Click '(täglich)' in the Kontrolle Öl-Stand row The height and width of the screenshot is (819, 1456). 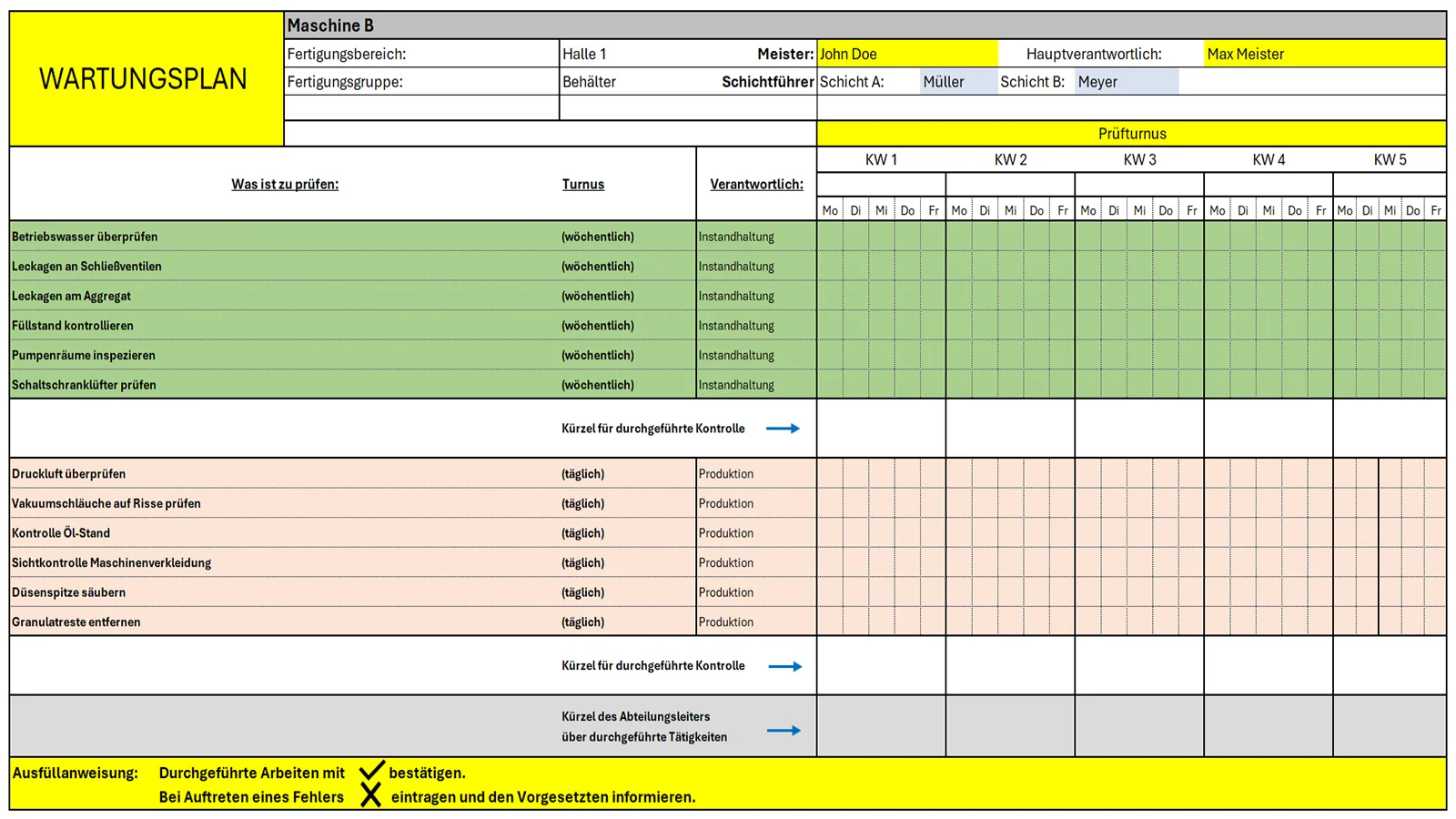[x=583, y=533]
